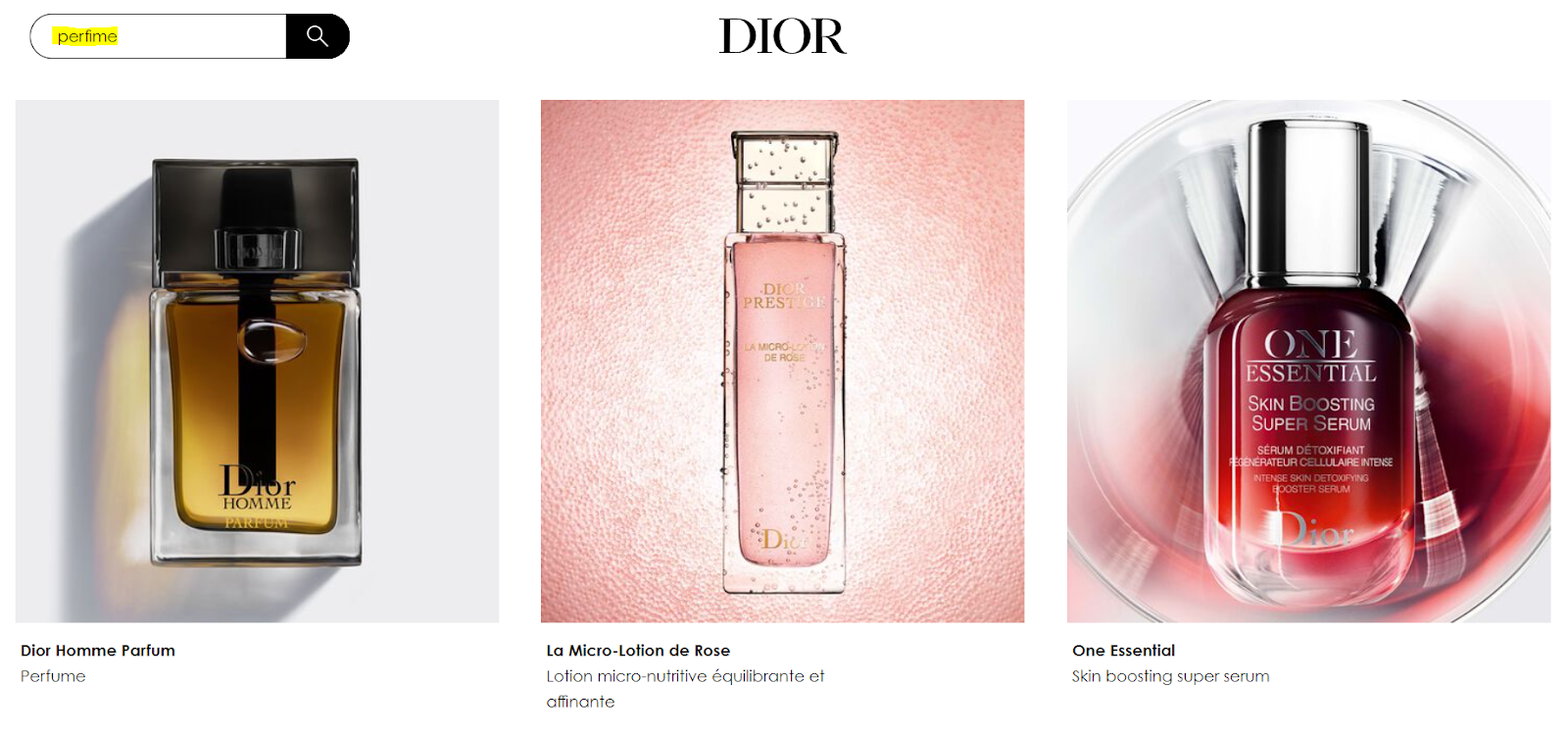Click the word 'affinante' under rose lotion
Viewport: 1568px width, 732px height.
[x=580, y=702]
